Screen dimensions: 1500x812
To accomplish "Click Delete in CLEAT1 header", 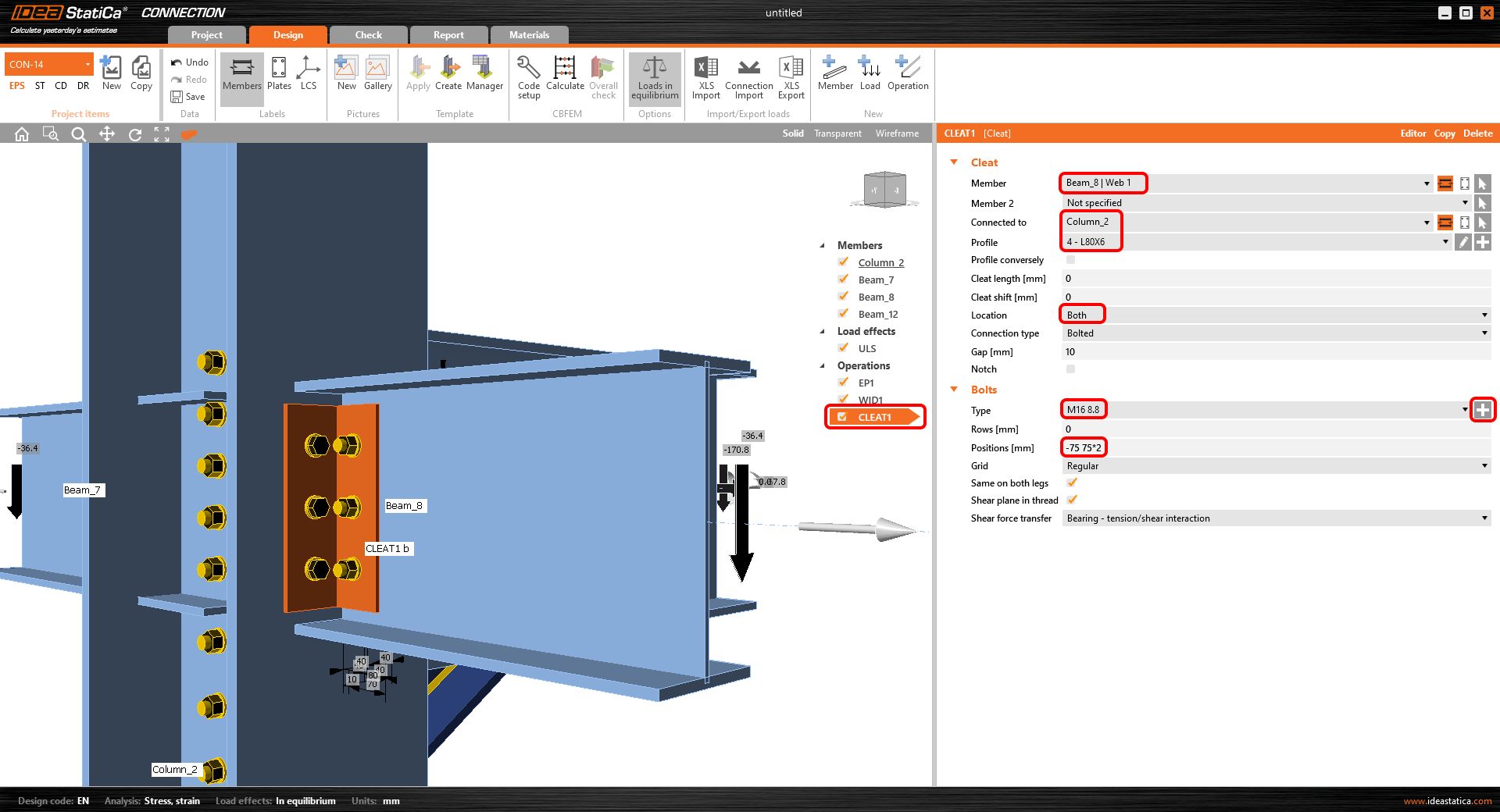I will point(1477,134).
